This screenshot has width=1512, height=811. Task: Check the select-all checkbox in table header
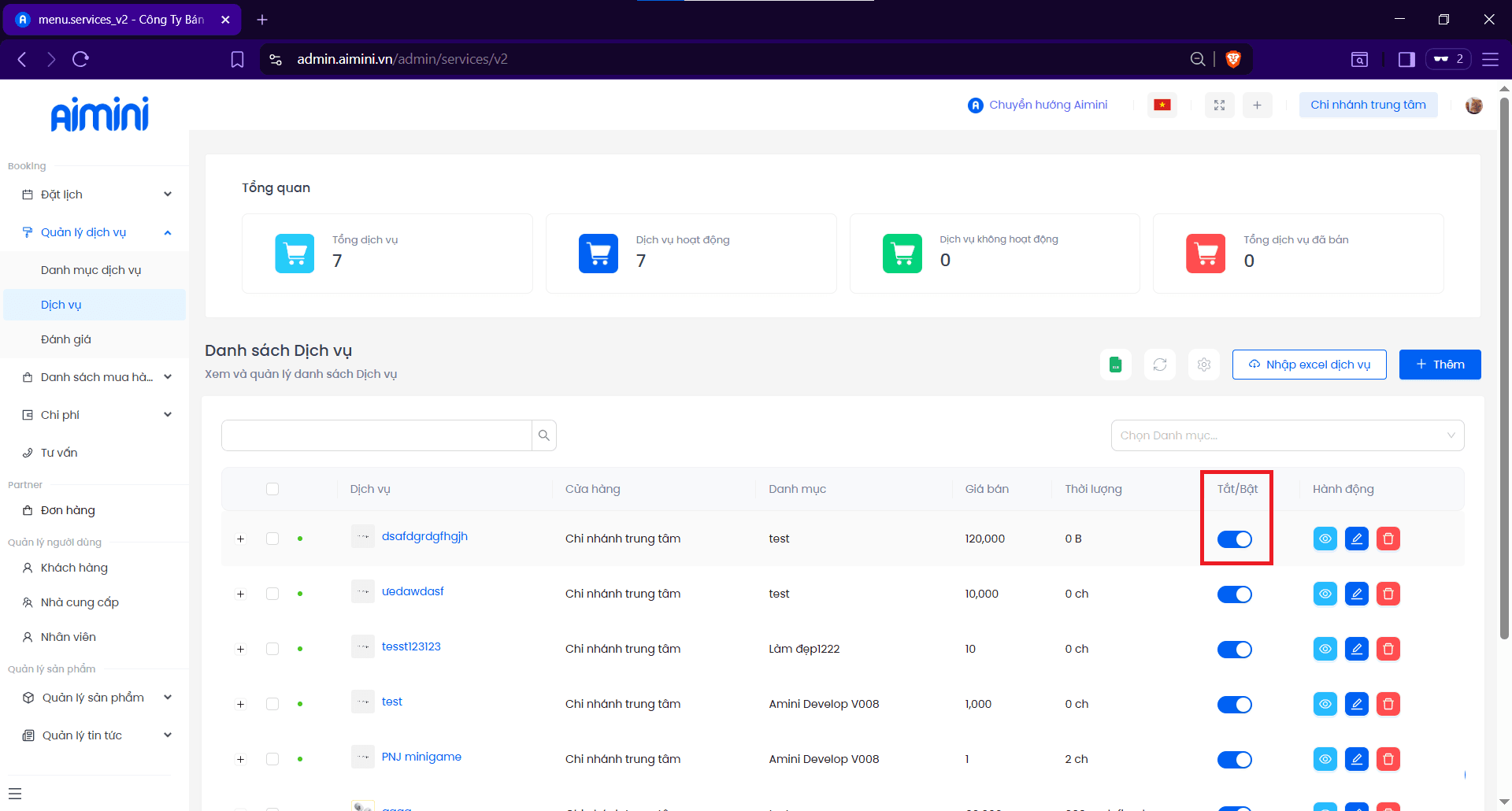[272, 489]
